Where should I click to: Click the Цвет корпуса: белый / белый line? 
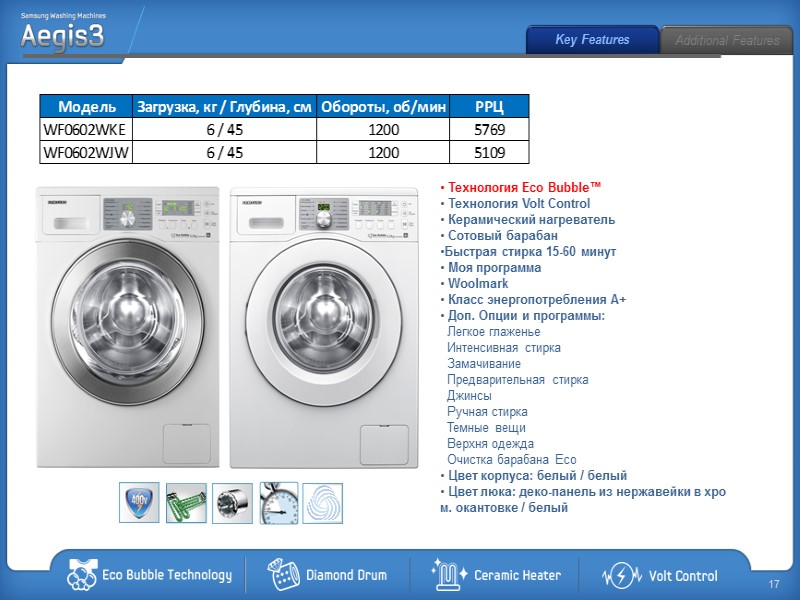[x=534, y=476]
